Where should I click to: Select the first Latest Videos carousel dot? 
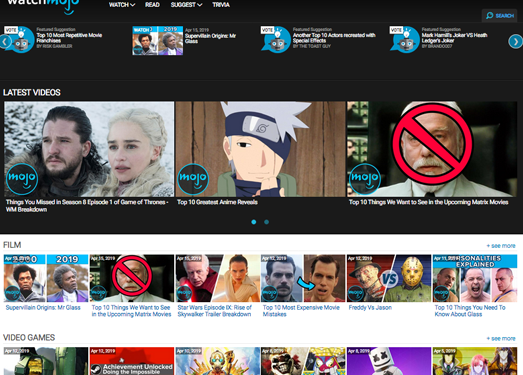pyautogui.click(x=254, y=222)
